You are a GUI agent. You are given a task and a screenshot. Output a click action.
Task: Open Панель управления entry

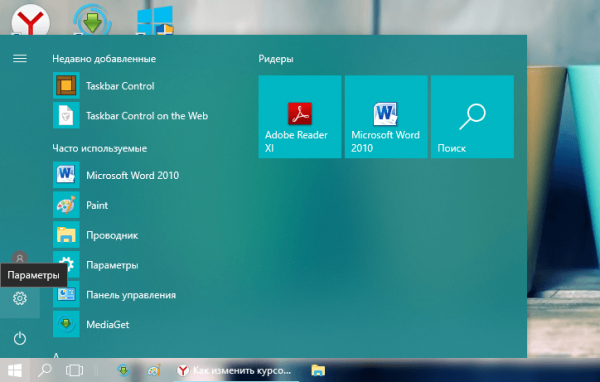[x=131, y=295]
